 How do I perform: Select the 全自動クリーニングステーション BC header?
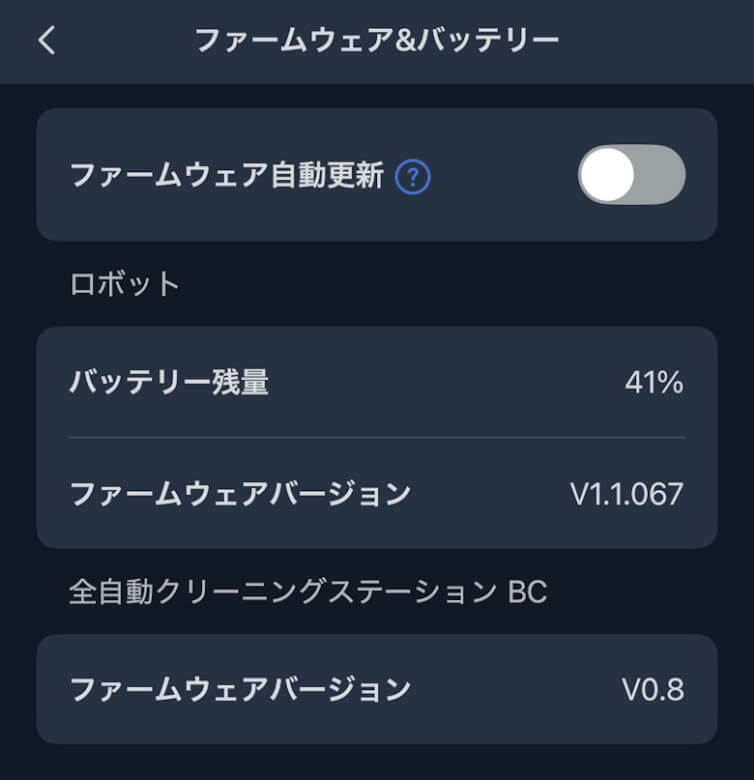308,591
